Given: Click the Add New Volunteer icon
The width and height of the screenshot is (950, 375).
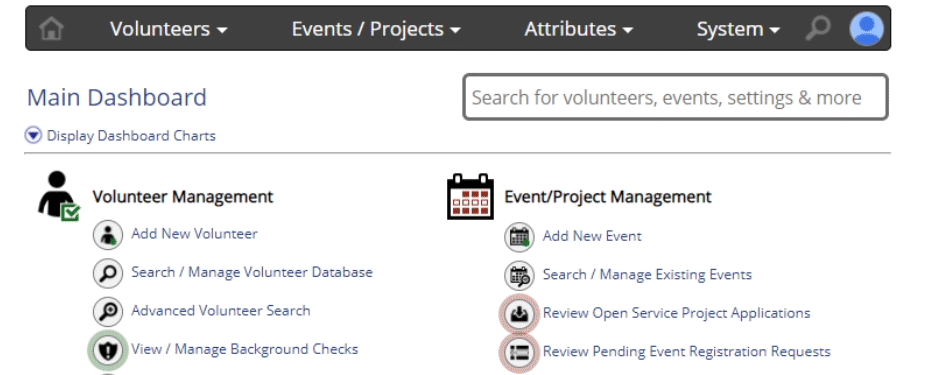Looking at the screenshot, I should (x=108, y=235).
